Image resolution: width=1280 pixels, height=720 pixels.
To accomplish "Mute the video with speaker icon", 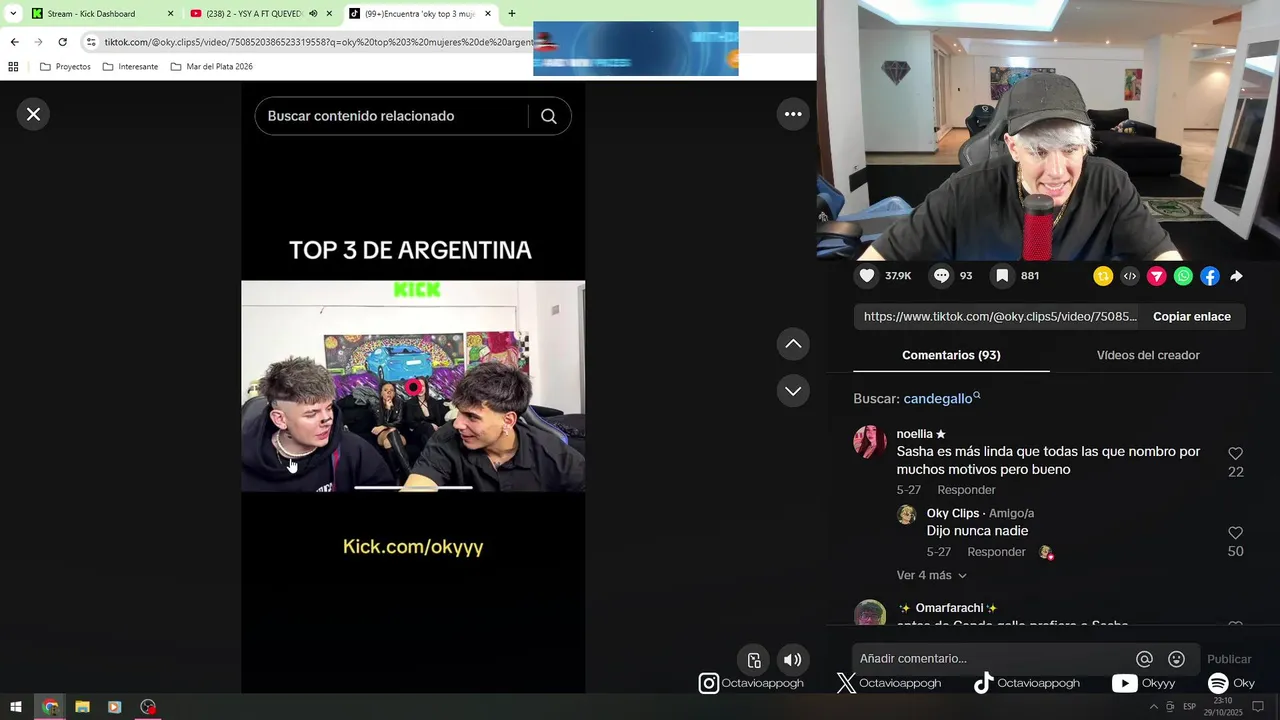I will tap(792, 660).
